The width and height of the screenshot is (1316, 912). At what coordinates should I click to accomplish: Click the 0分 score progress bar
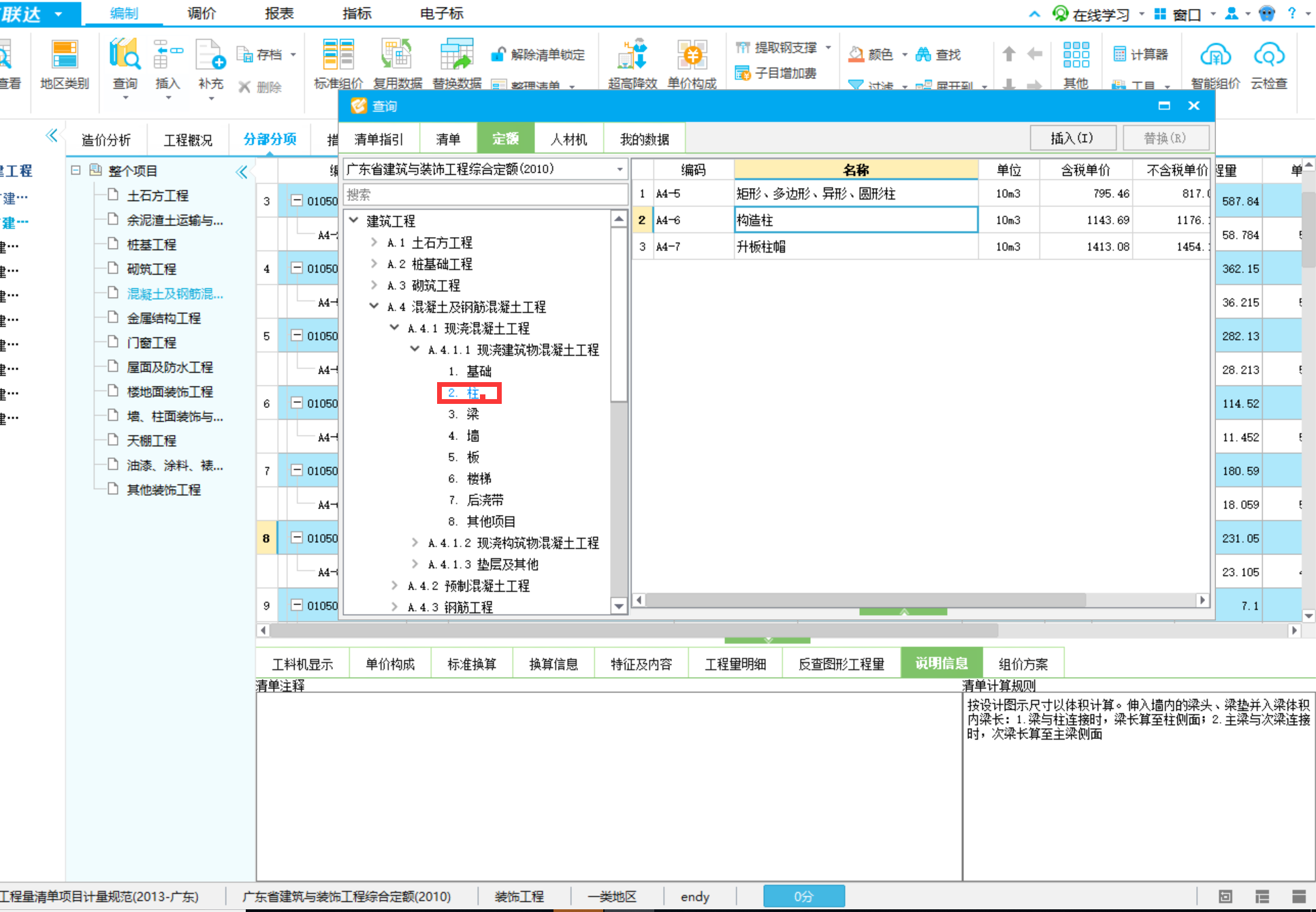pos(803,896)
